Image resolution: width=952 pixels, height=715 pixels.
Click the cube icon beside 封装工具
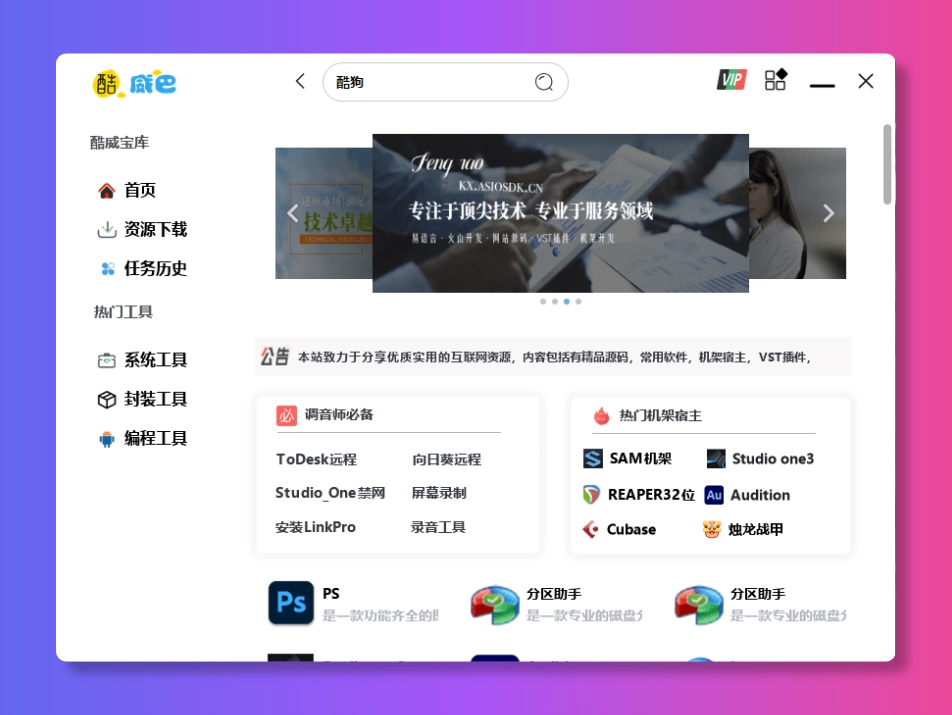click(x=107, y=399)
